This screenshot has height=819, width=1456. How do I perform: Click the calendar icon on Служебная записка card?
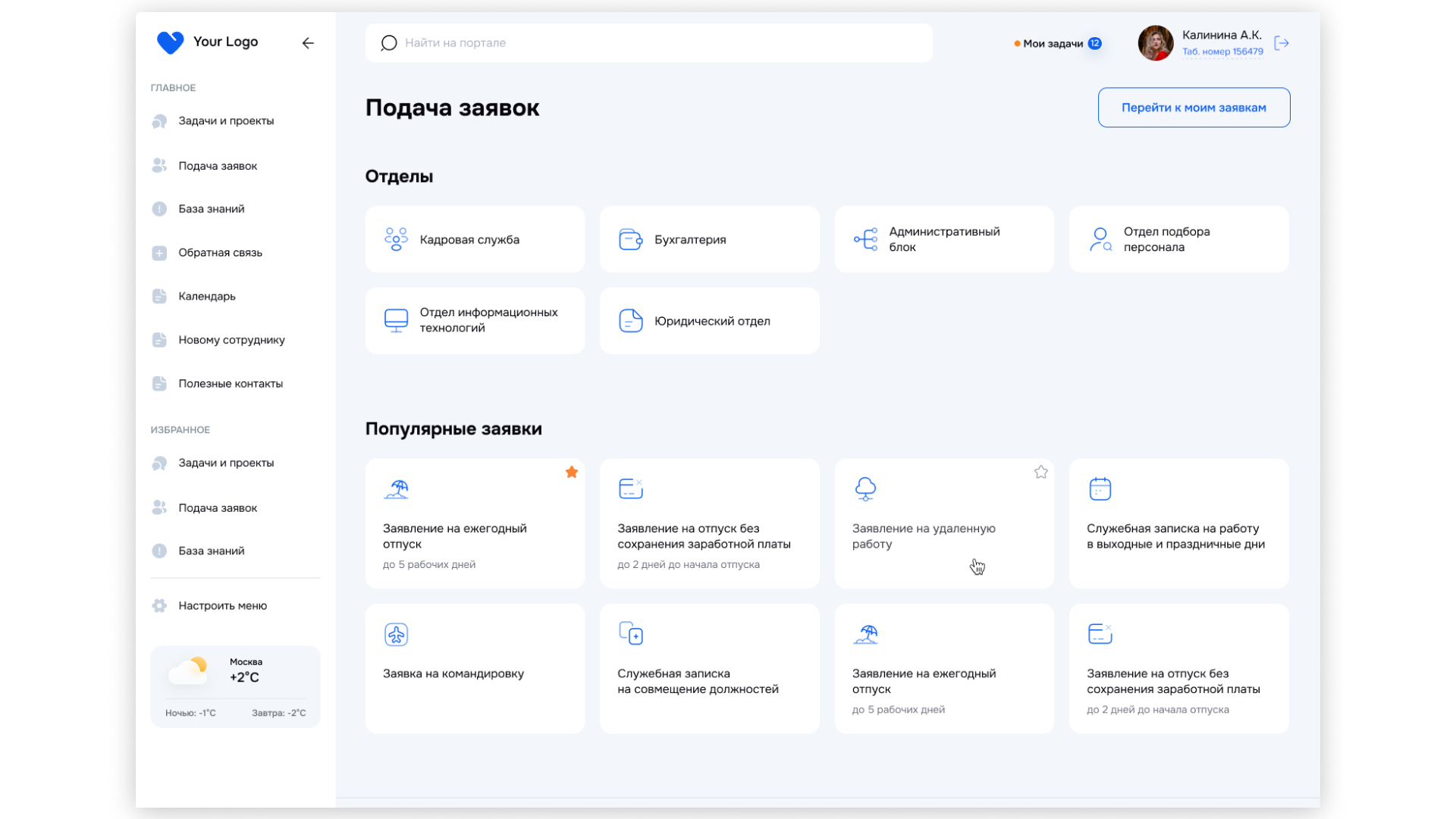pos(1100,489)
